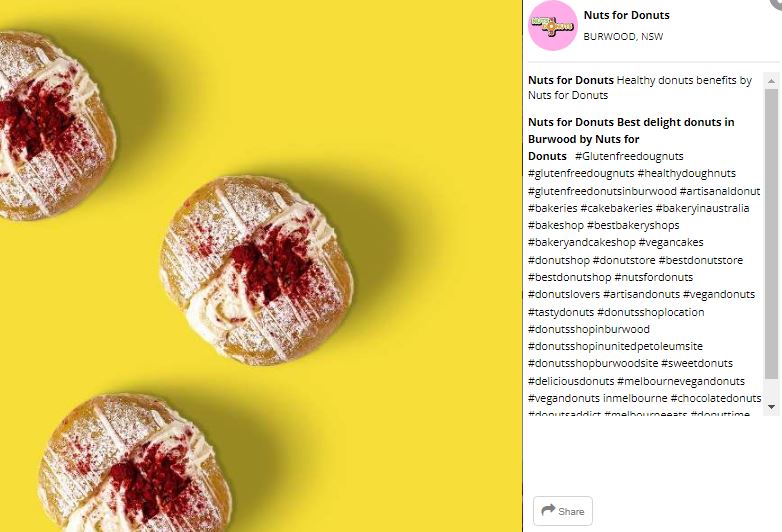
Task: Click the Share button
Action: 563,511
